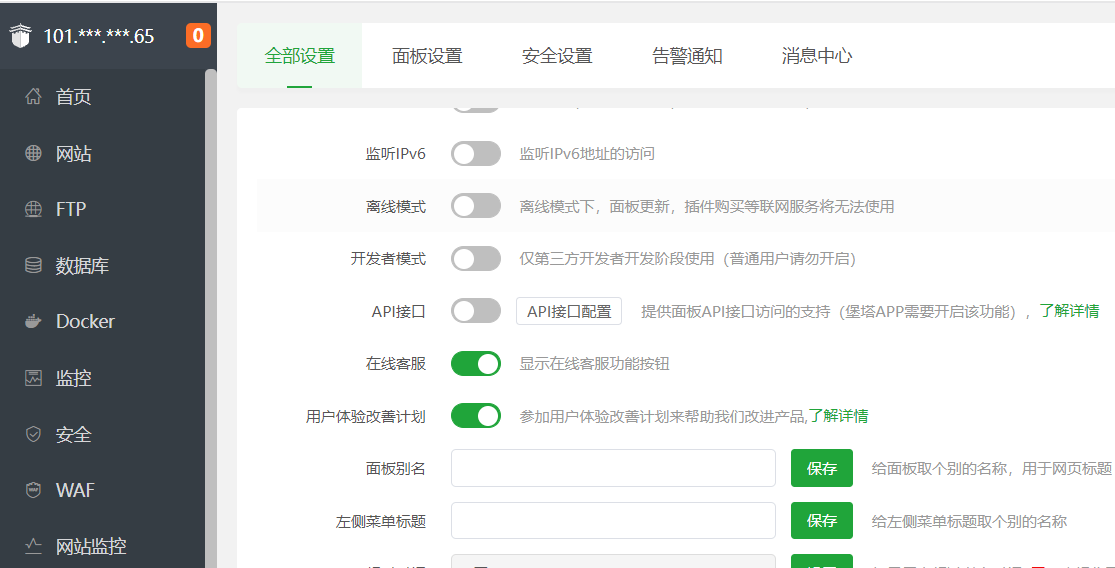
Task: Select the Security shield icon
Action: [34, 434]
